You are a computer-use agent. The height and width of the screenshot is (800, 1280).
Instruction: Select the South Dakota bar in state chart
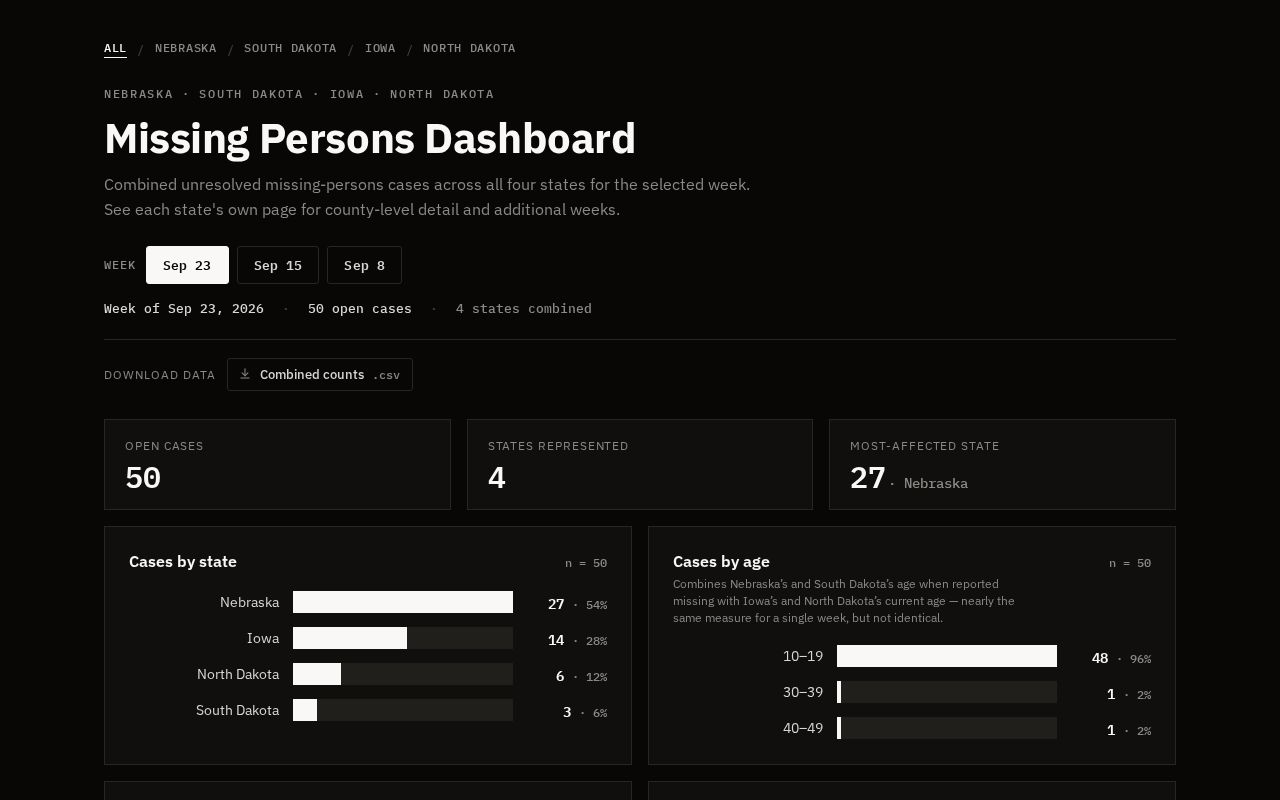click(x=403, y=710)
